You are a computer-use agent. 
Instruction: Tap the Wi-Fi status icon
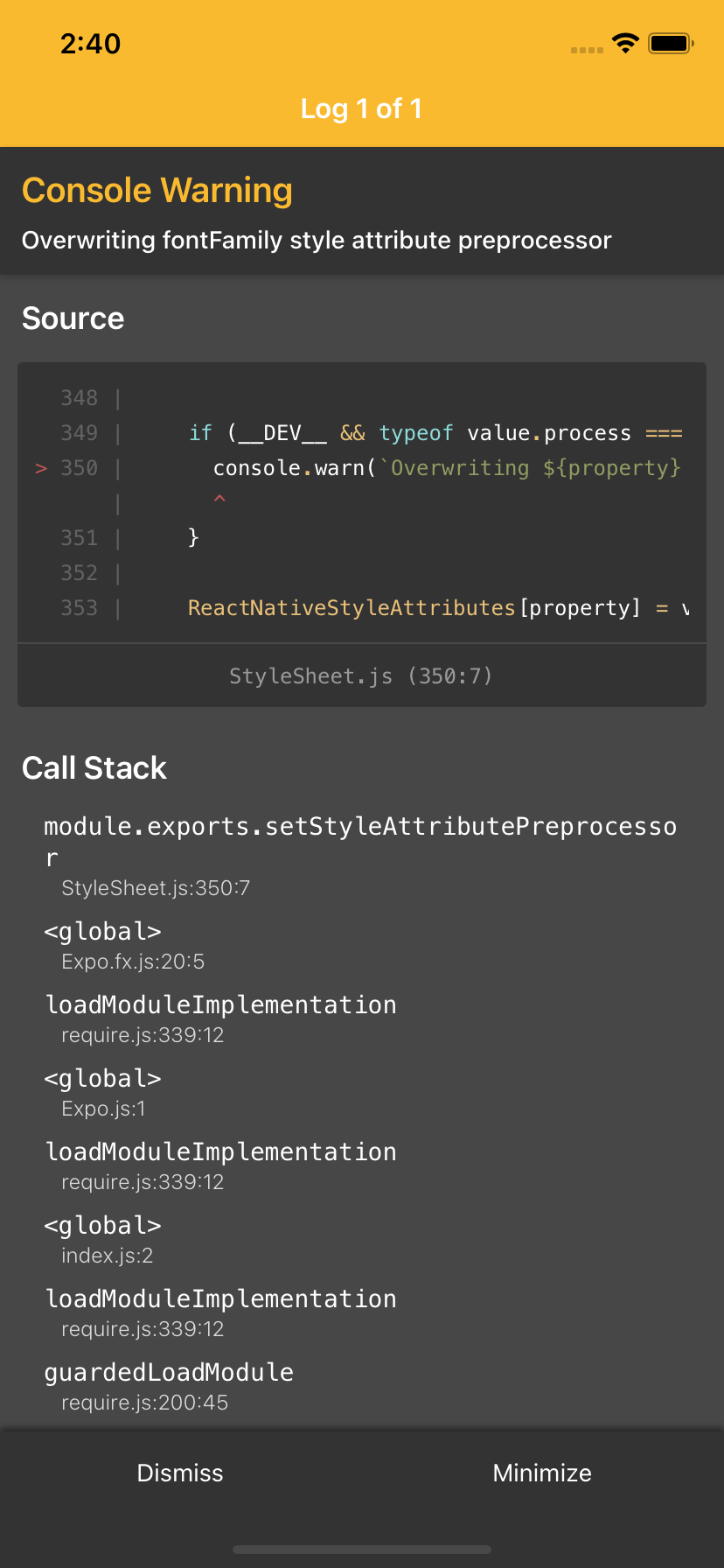625,43
